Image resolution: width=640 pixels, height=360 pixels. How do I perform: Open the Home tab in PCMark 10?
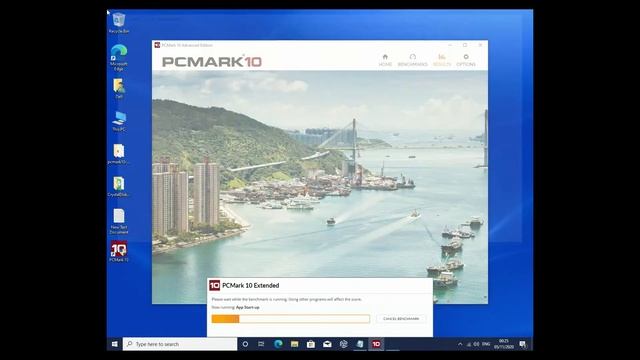pos(385,60)
